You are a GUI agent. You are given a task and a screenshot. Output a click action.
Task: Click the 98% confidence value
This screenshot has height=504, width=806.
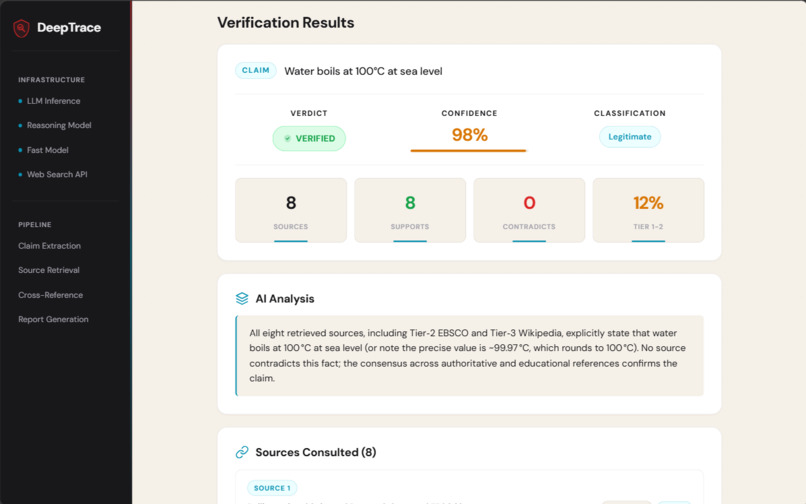pyautogui.click(x=469, y=135)
